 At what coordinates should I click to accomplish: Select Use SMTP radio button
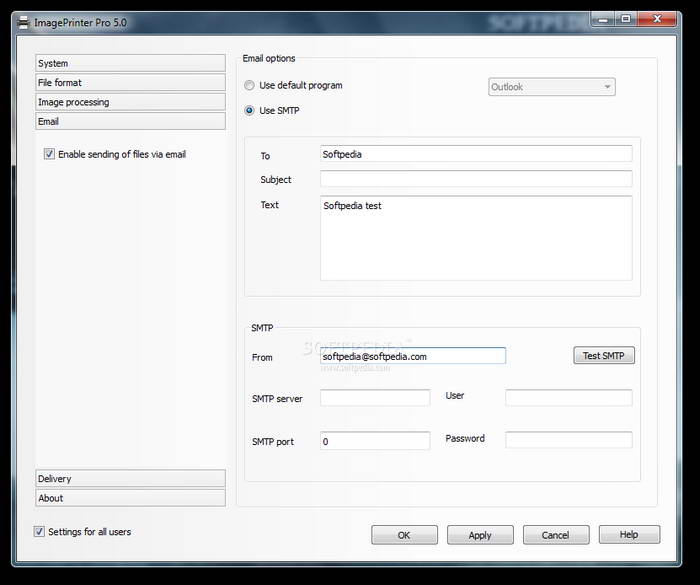coord(249,110)
